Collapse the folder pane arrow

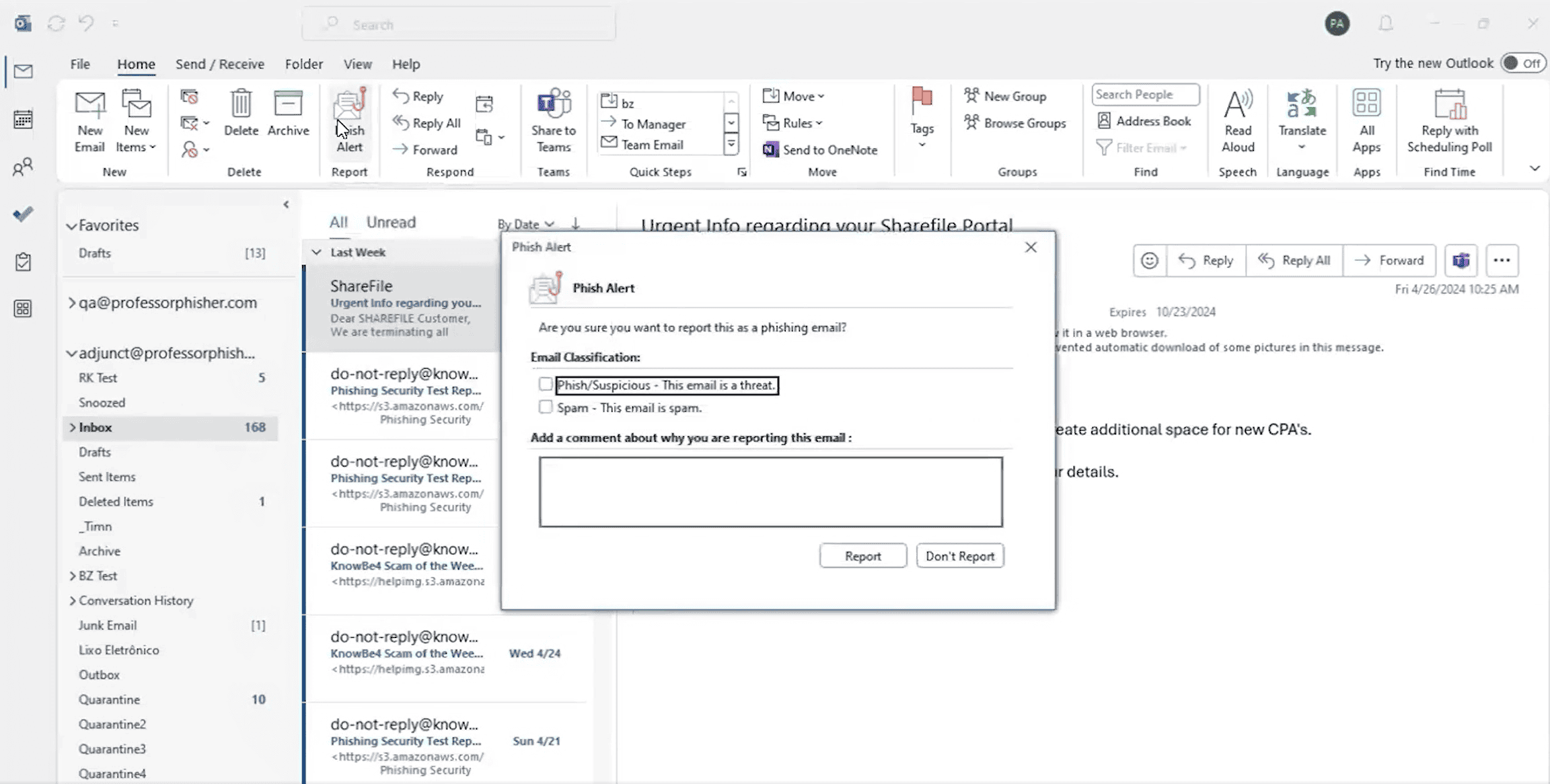click(x=286, y=204)
